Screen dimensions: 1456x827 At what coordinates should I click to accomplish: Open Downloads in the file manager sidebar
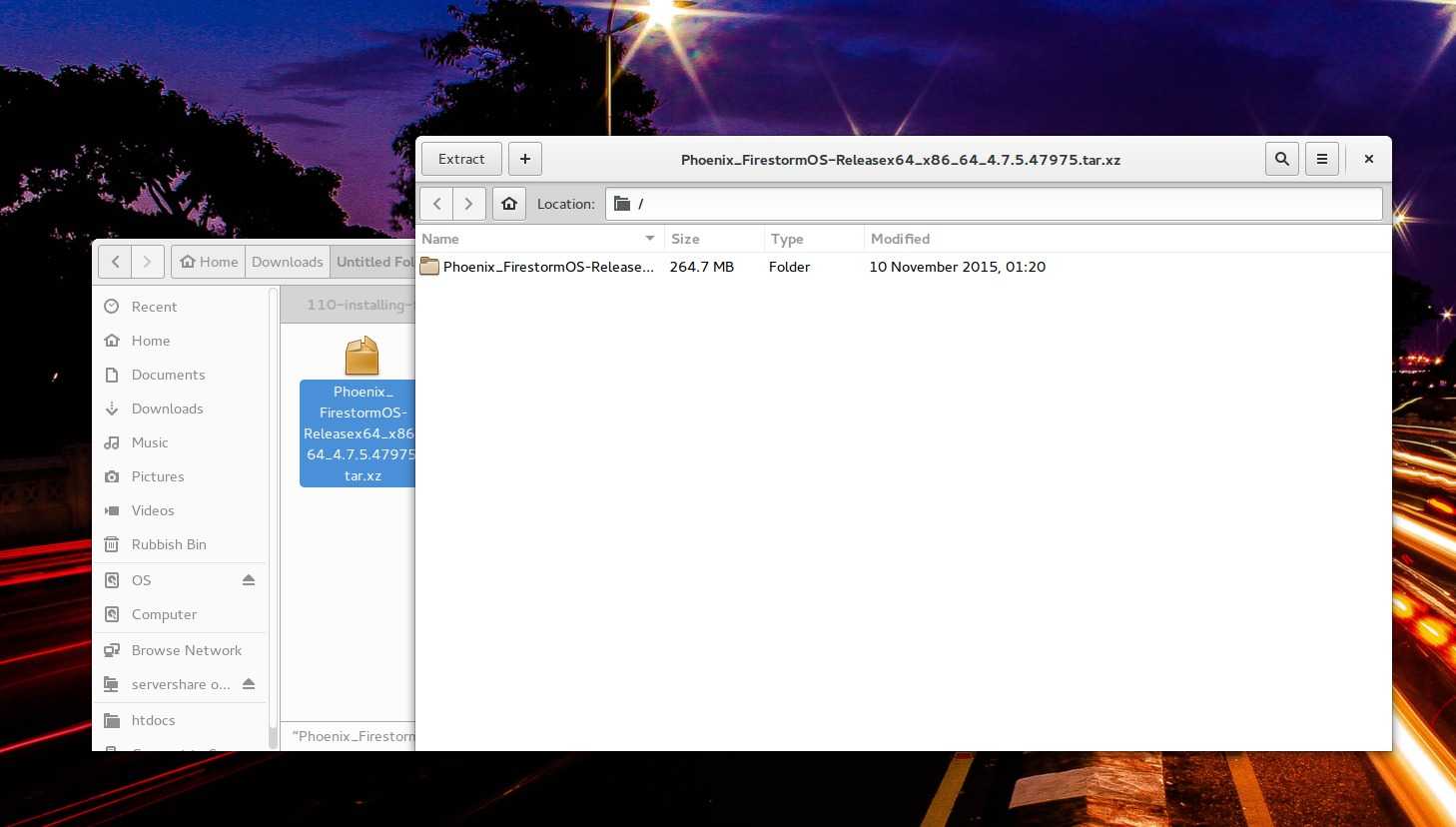click(x=167, y=409)
